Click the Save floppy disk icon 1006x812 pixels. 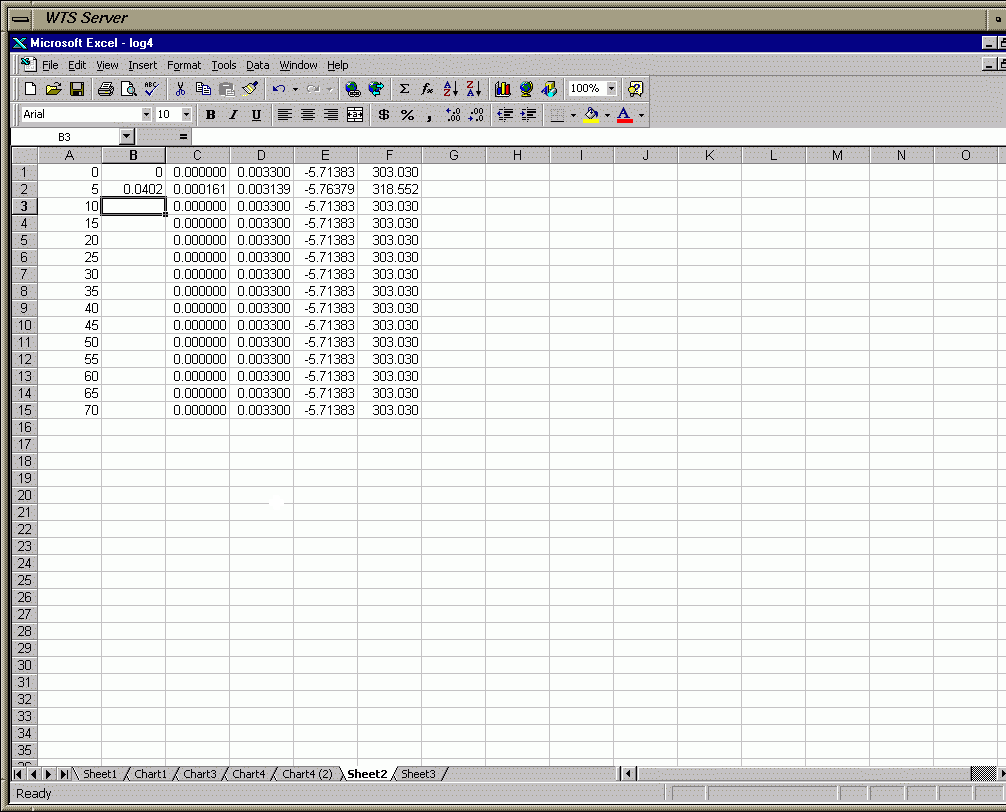tap(77, 89)
